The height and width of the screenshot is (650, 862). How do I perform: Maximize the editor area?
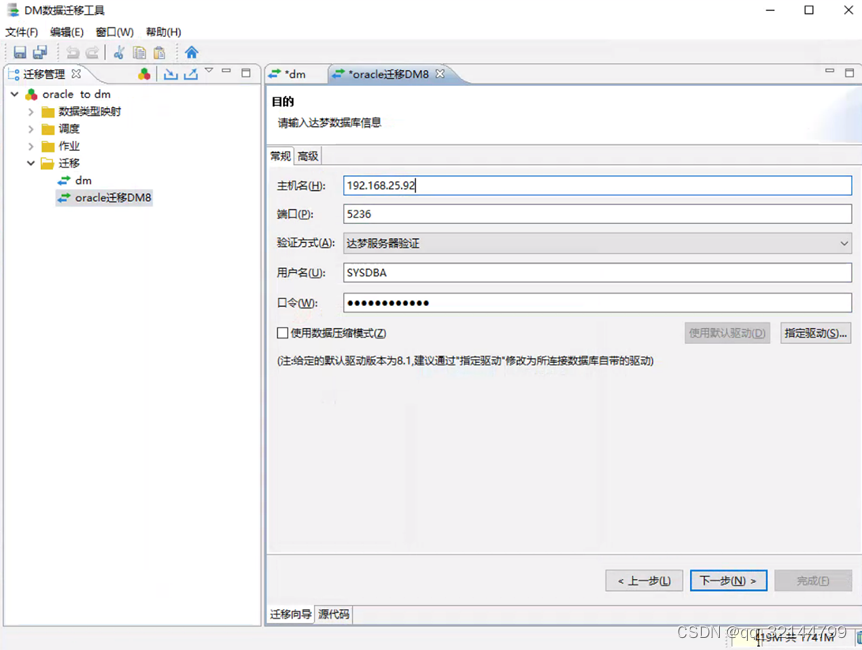pyautogui.click(x=849, y=73)
